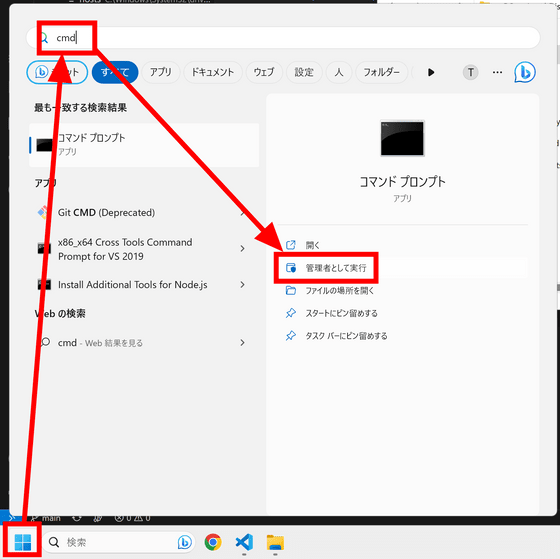Open Google Chrome from the taskbar
The height and width of the screenshot is (559, 560).
pos(213,542)
